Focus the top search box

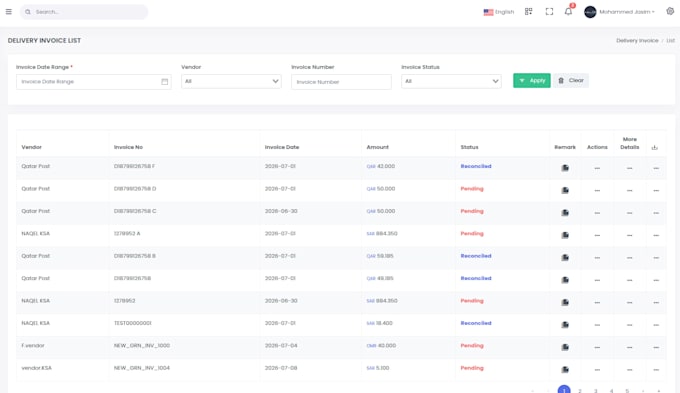[x=84, y=12]
